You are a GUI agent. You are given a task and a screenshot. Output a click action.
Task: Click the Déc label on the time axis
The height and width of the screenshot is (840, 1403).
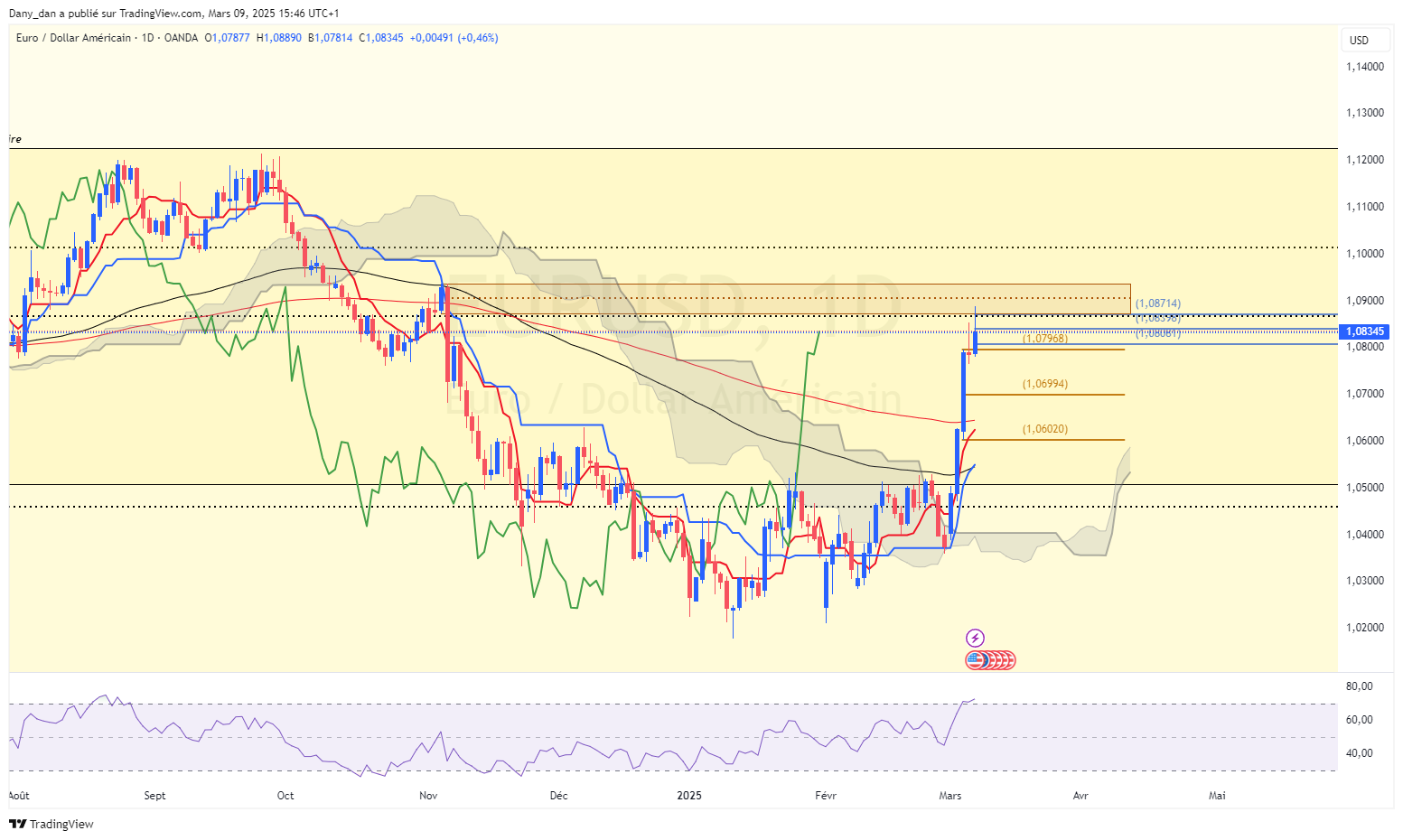(559, 796)
